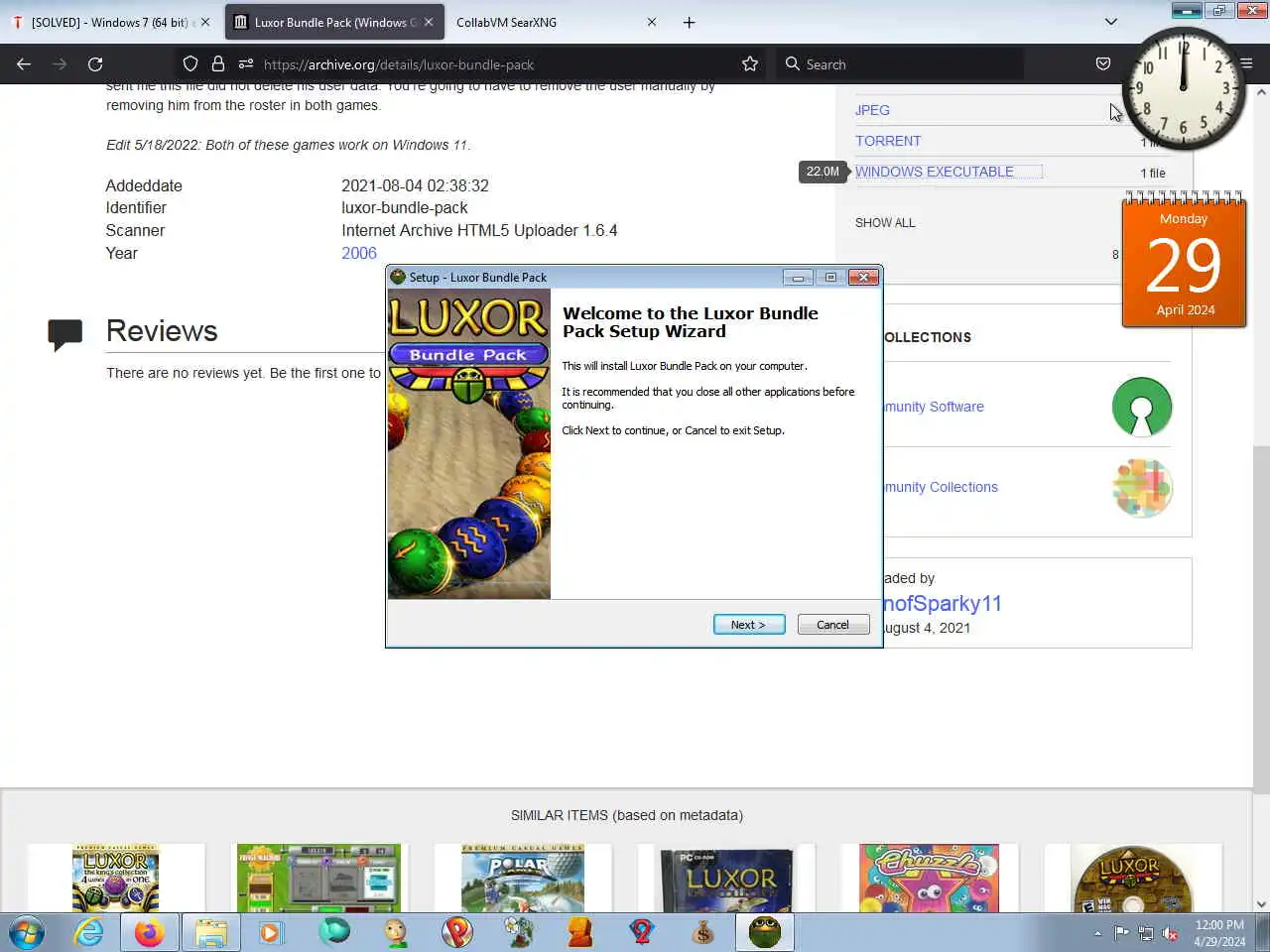Open the network icon in the system tray

pos(1146,932)
